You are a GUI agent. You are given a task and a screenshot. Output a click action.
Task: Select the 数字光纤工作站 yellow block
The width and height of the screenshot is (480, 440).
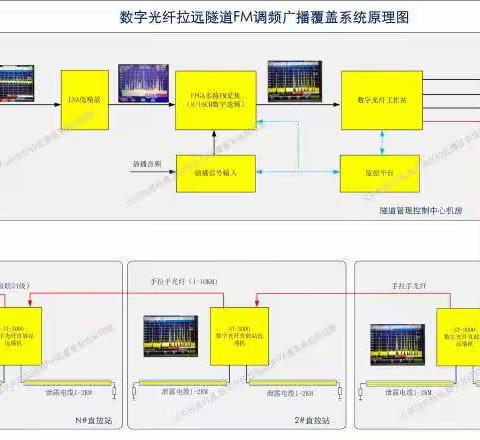[382, 100]
